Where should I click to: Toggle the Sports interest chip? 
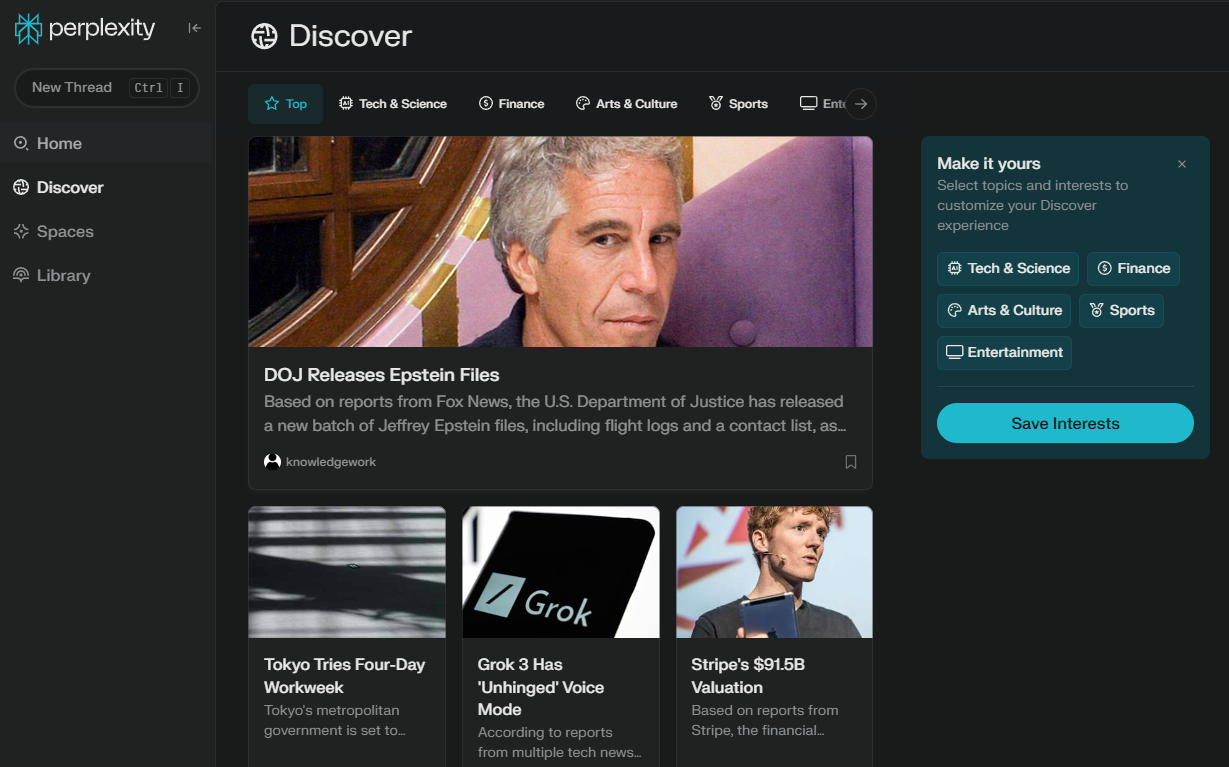pos(1121,311)
